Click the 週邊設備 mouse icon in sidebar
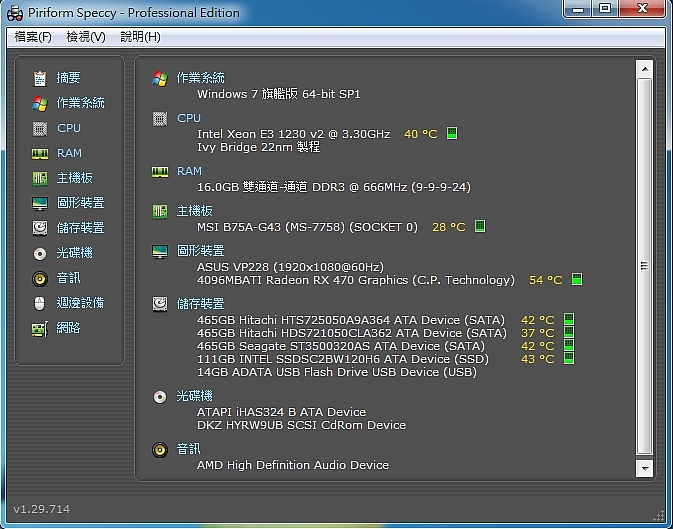This screenshot has width=673, height=529. tap(39, 304)
